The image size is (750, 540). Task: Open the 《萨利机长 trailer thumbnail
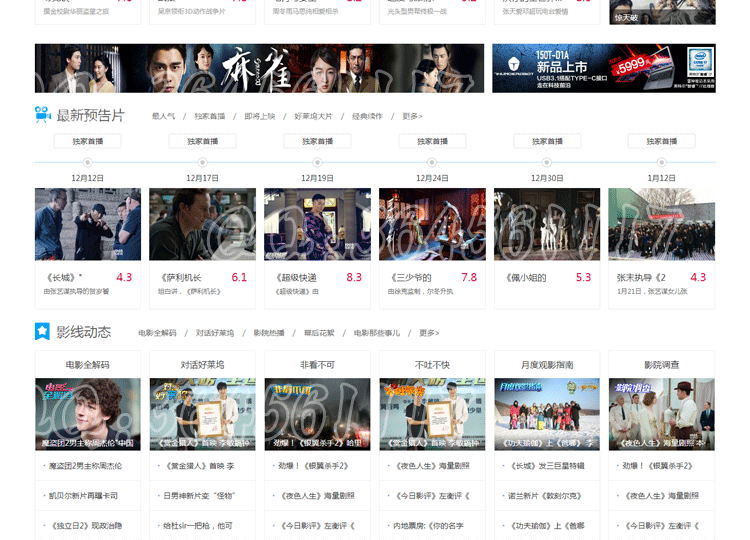click(x=202, y=224)
